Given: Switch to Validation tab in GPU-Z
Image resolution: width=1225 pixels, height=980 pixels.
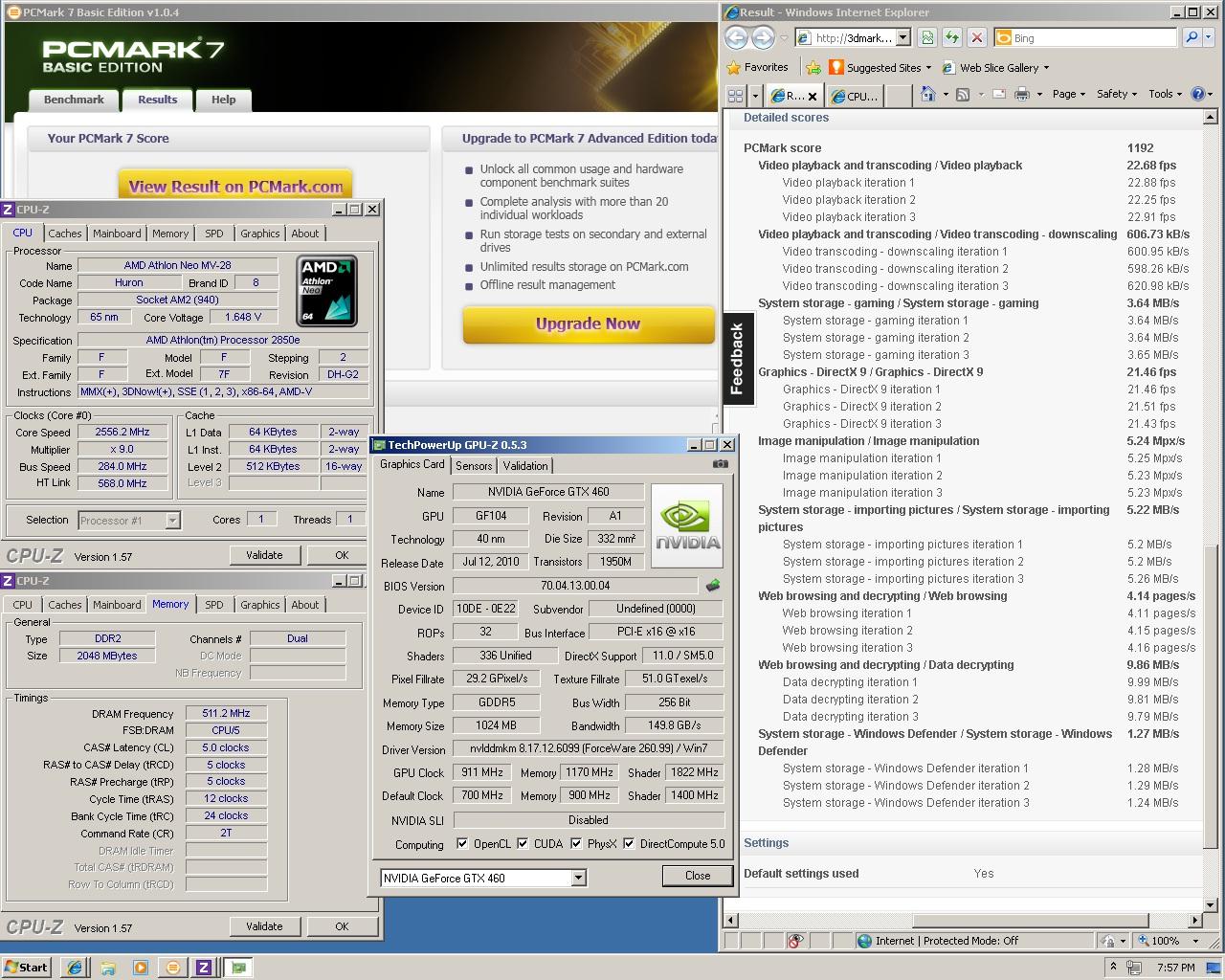Looking at the screenshot, I should (525, 466).
